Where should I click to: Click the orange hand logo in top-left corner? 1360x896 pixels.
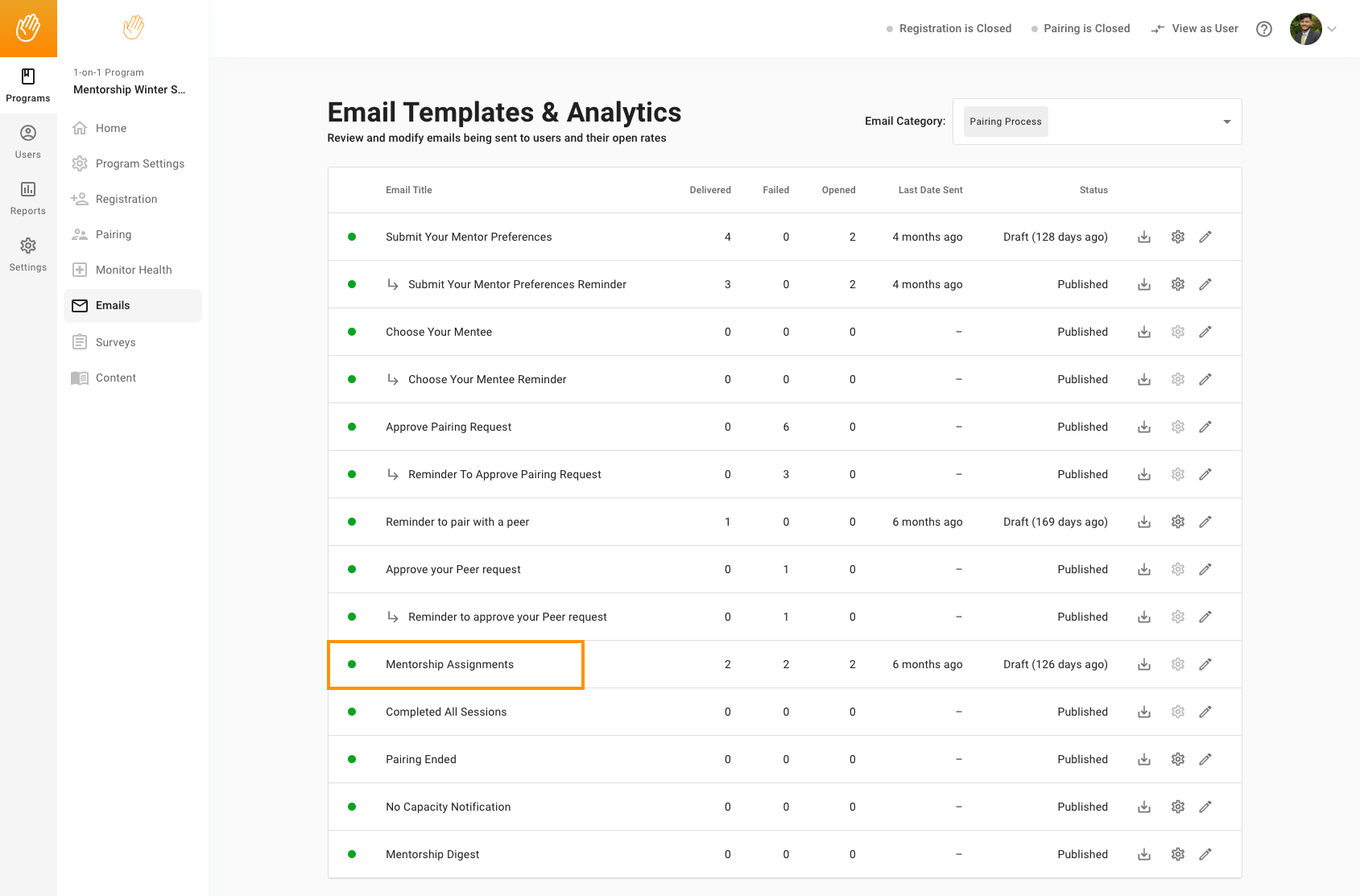point(28,28)
